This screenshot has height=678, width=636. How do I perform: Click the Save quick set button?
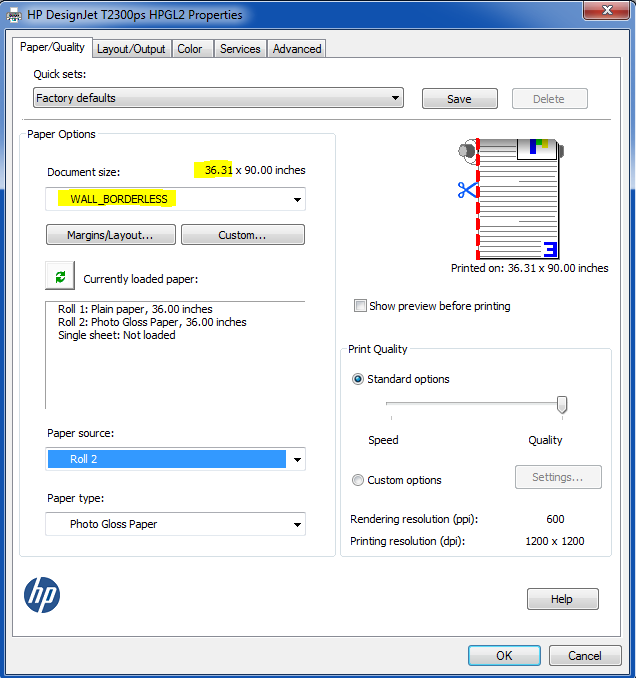pyautogui.click(x=460, y=99)
